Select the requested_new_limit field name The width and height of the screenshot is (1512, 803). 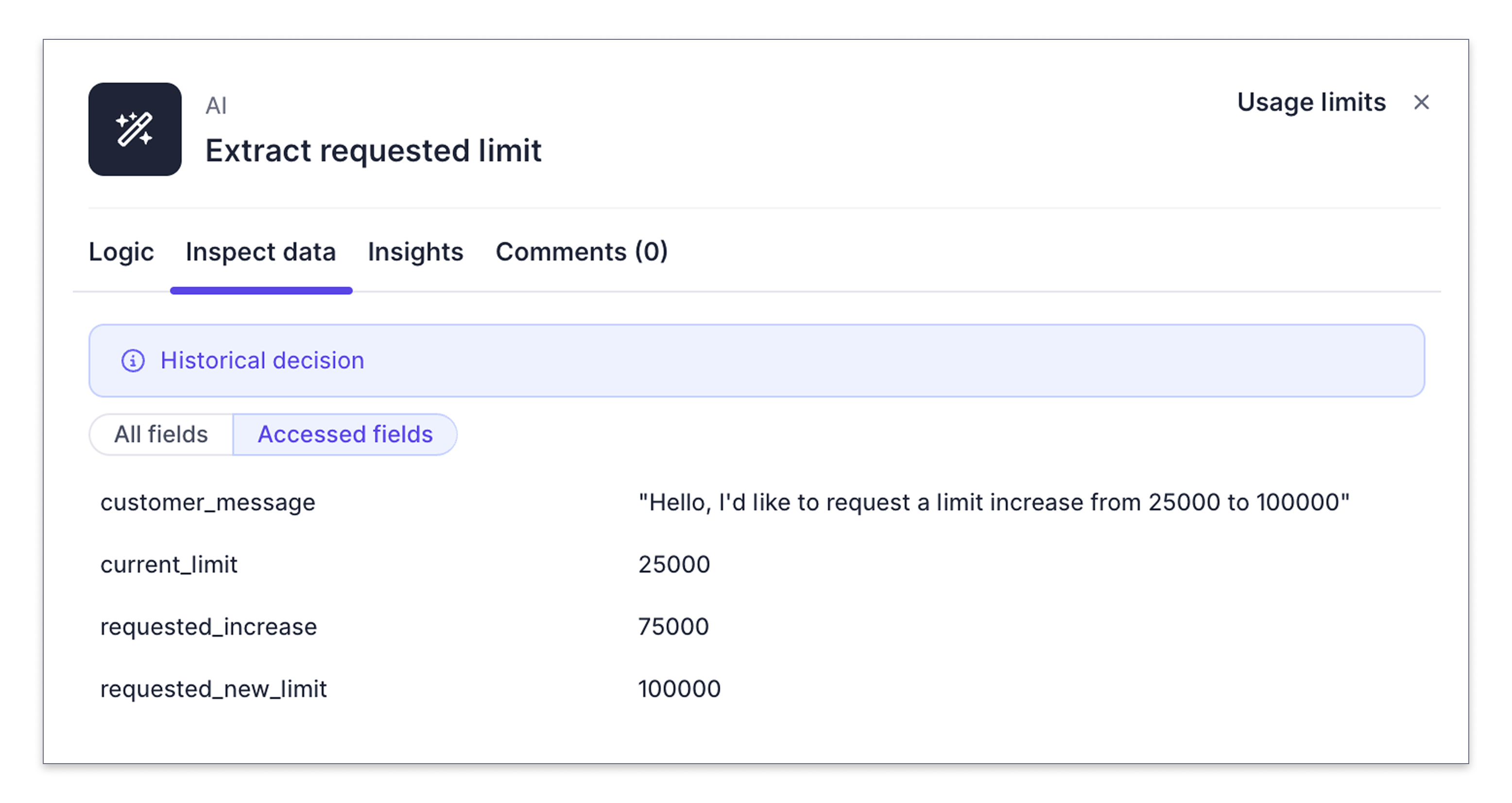213,690
